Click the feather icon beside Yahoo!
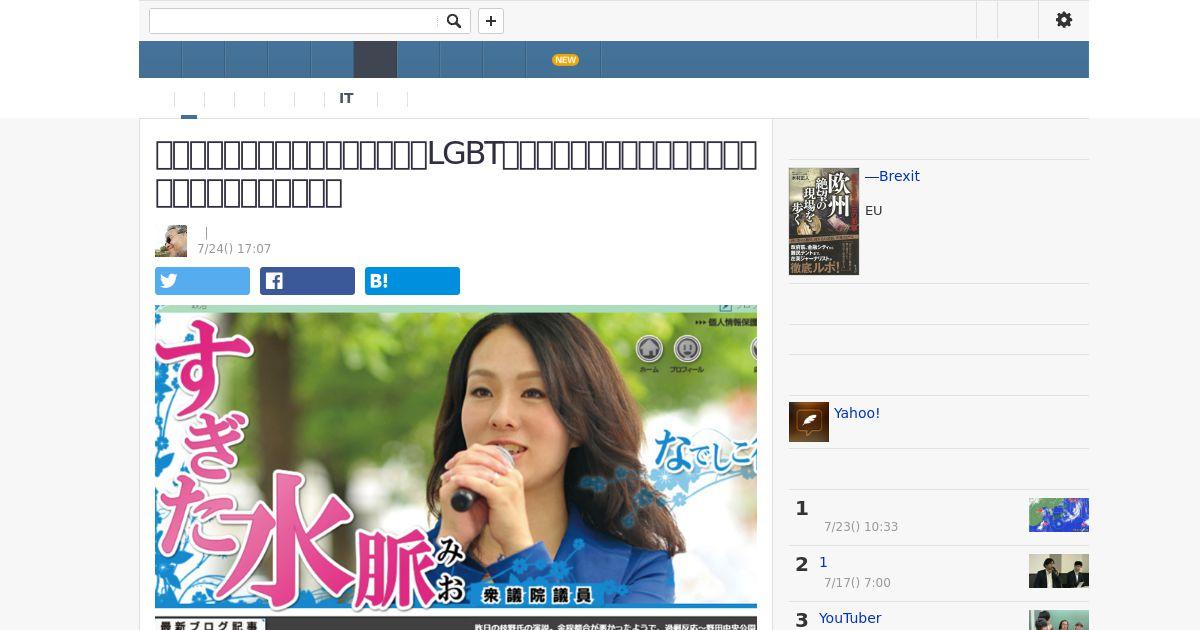This screenshot has height=630, width=1200. click(x=809, y=422)
